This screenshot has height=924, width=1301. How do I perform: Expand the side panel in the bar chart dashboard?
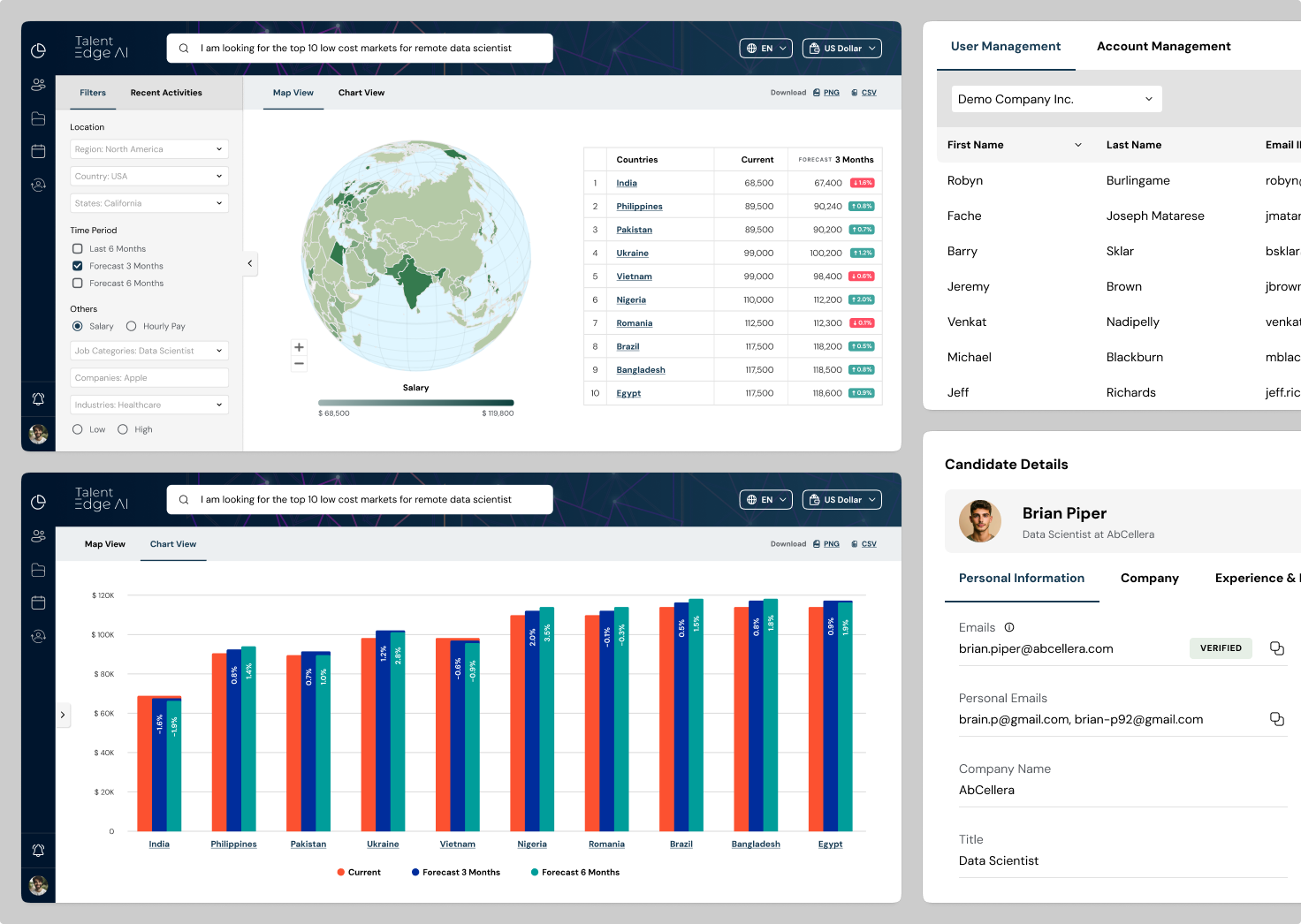click(63, 715)
